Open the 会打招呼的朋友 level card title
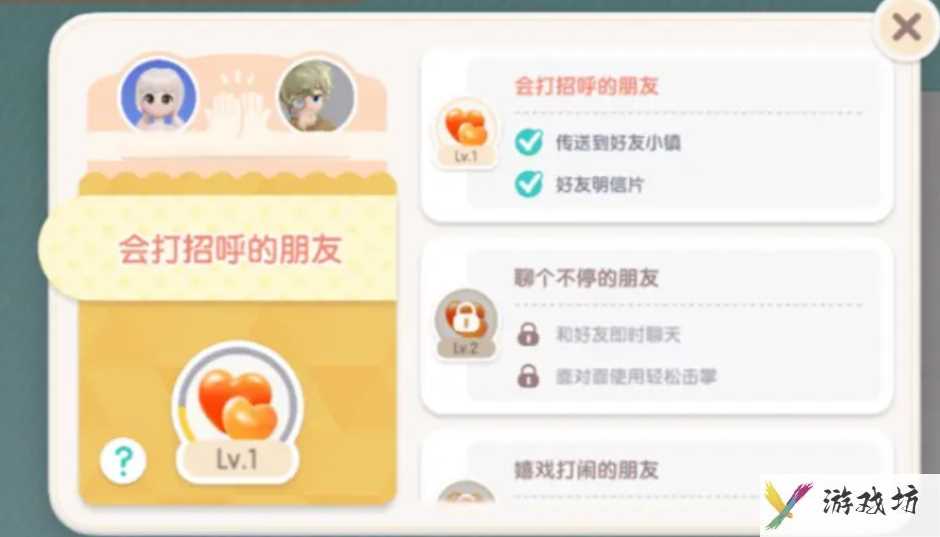This screenshot has height=537, width=940. 587,86
